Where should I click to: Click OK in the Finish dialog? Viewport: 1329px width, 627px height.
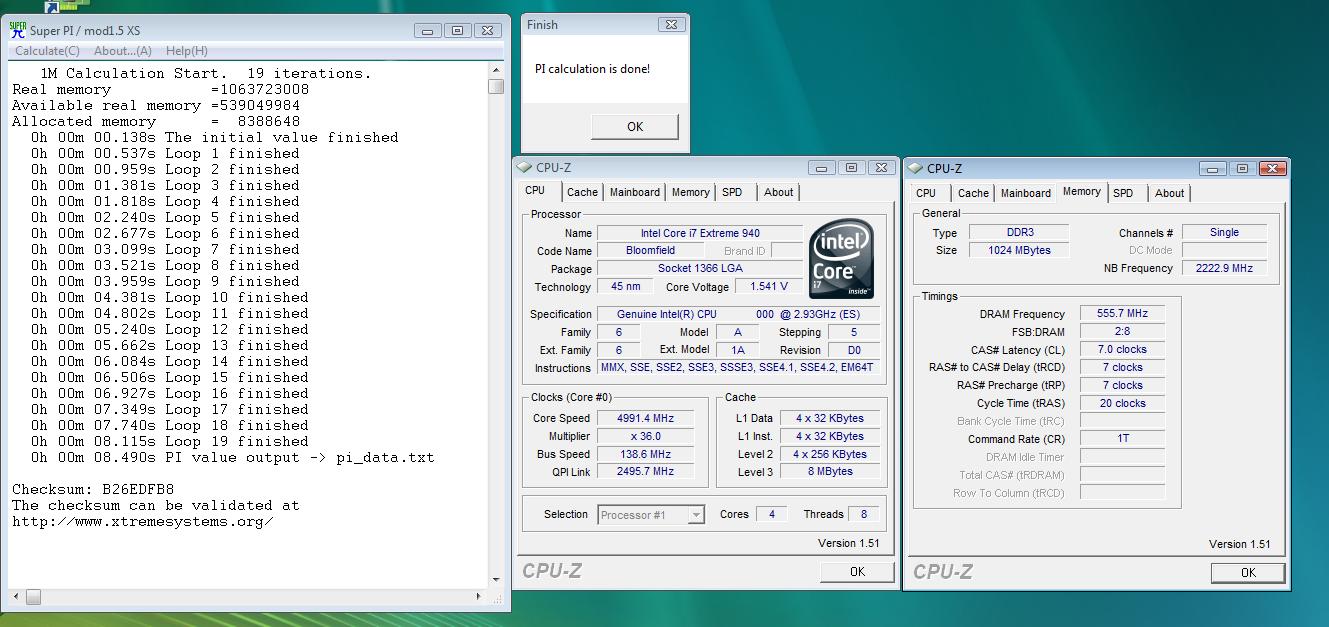635,126
